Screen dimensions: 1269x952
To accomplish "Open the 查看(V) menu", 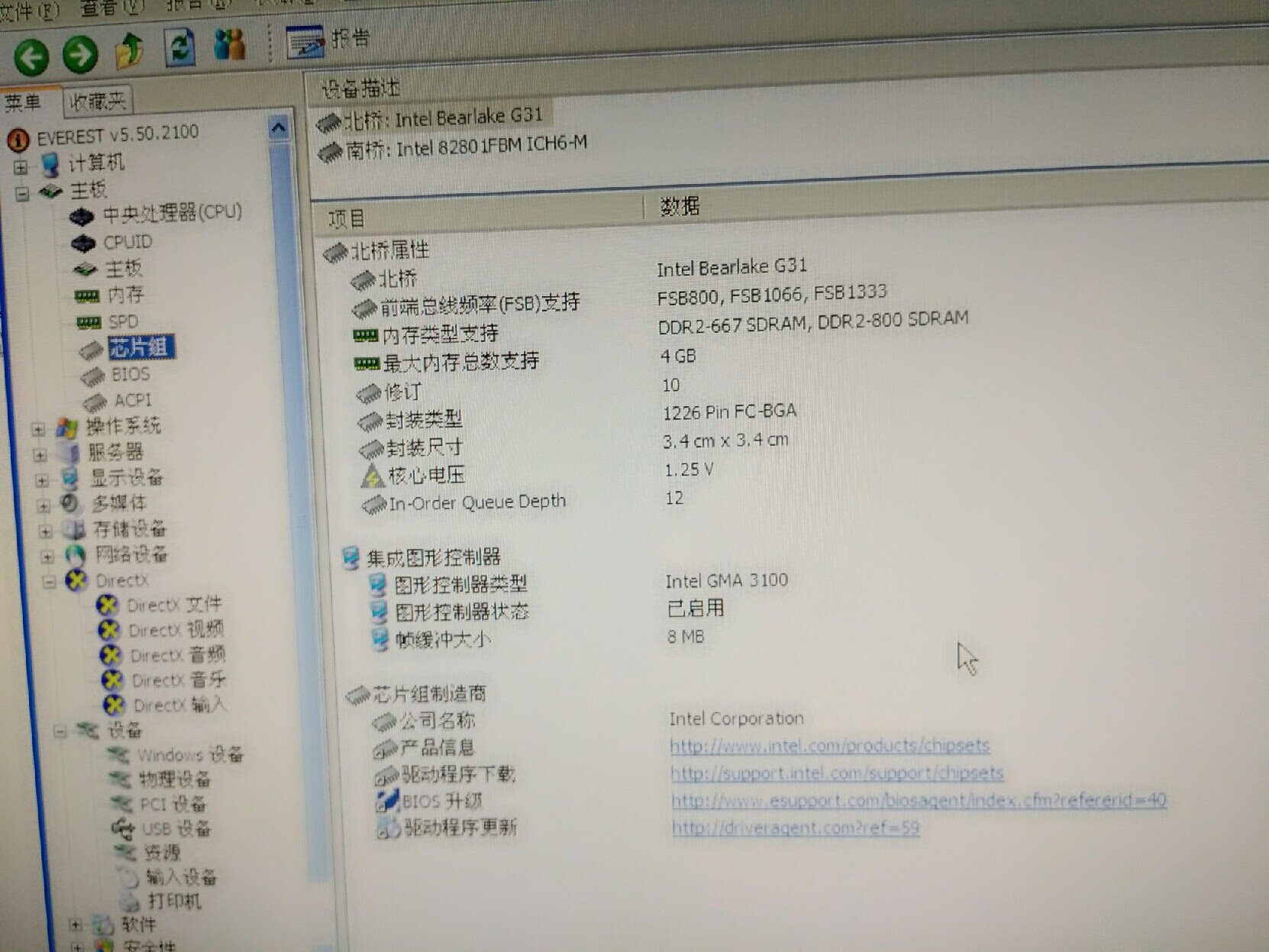I will [x=111, y=8].
